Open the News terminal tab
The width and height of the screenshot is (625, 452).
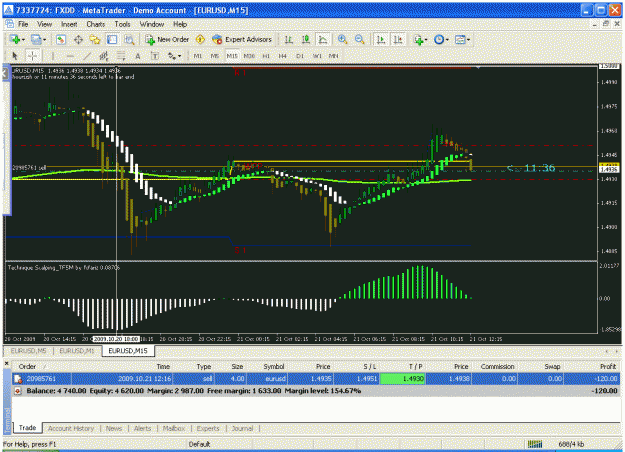[114, 428]
